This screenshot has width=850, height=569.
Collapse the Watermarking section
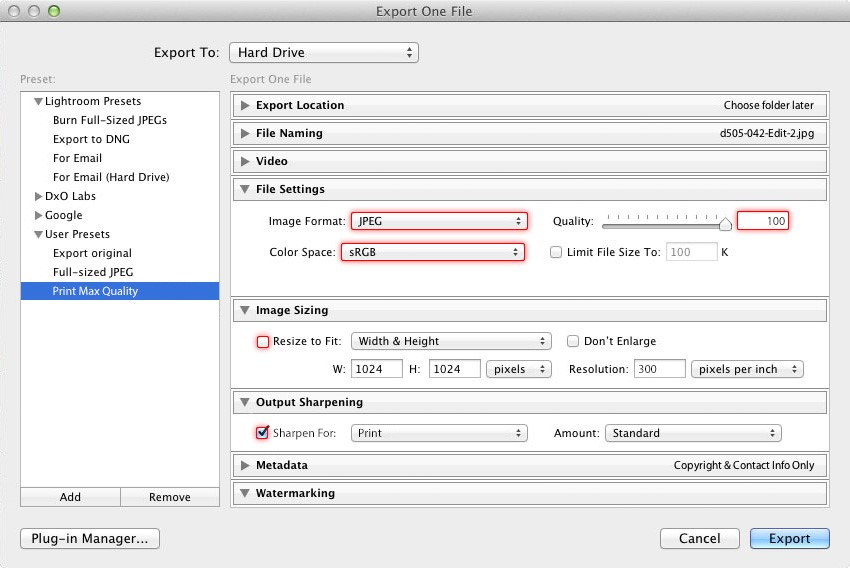[x=245, y=493]
